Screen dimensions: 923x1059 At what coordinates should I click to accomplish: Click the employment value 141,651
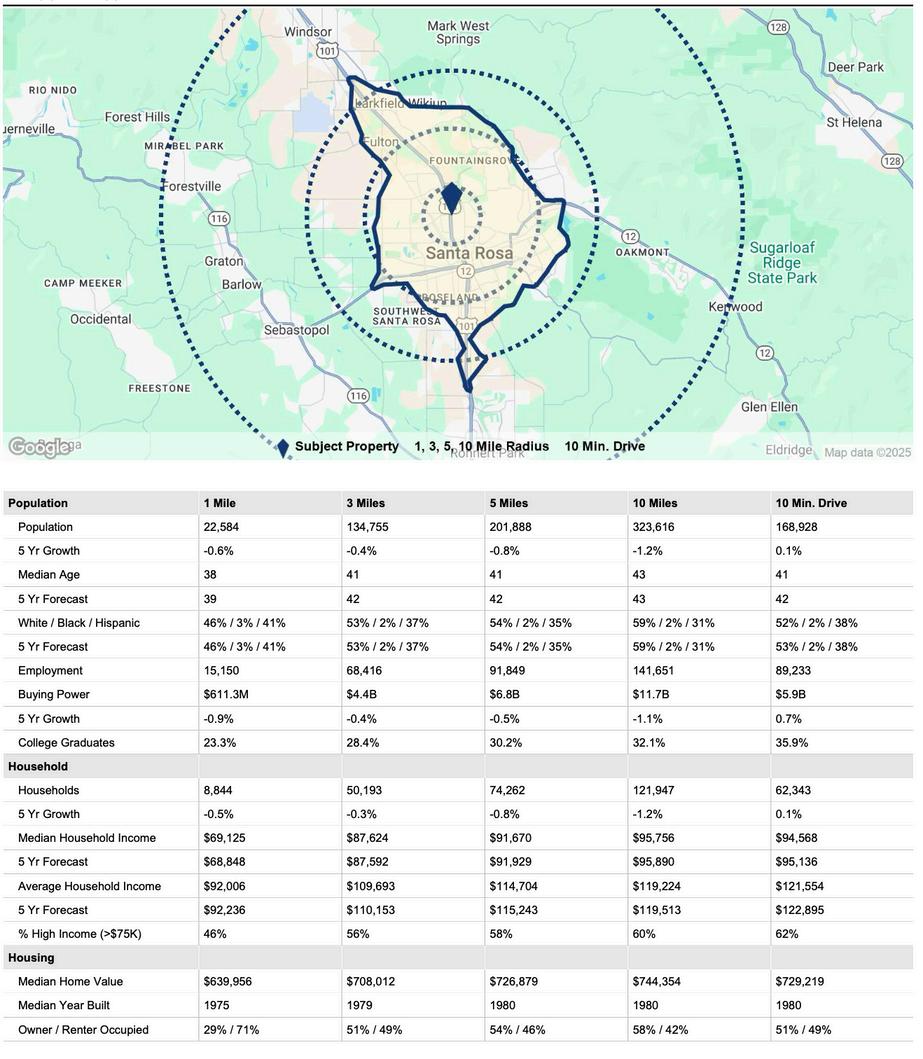pos(653,671)
